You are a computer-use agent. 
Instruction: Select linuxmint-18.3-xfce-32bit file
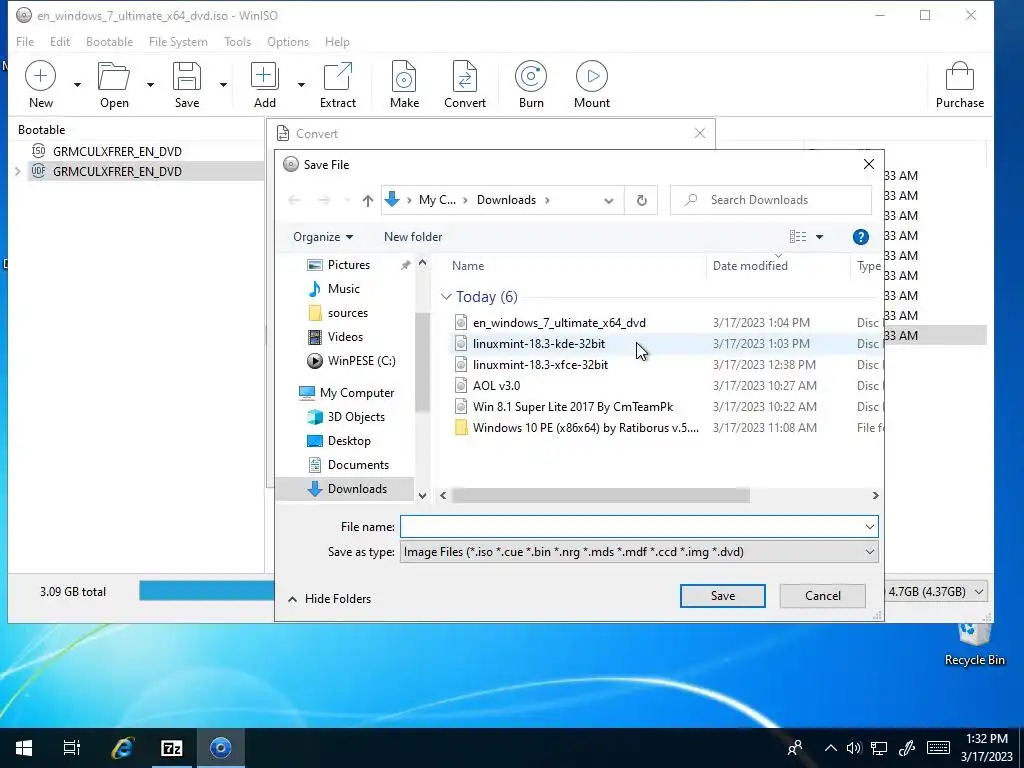[540, 364]
